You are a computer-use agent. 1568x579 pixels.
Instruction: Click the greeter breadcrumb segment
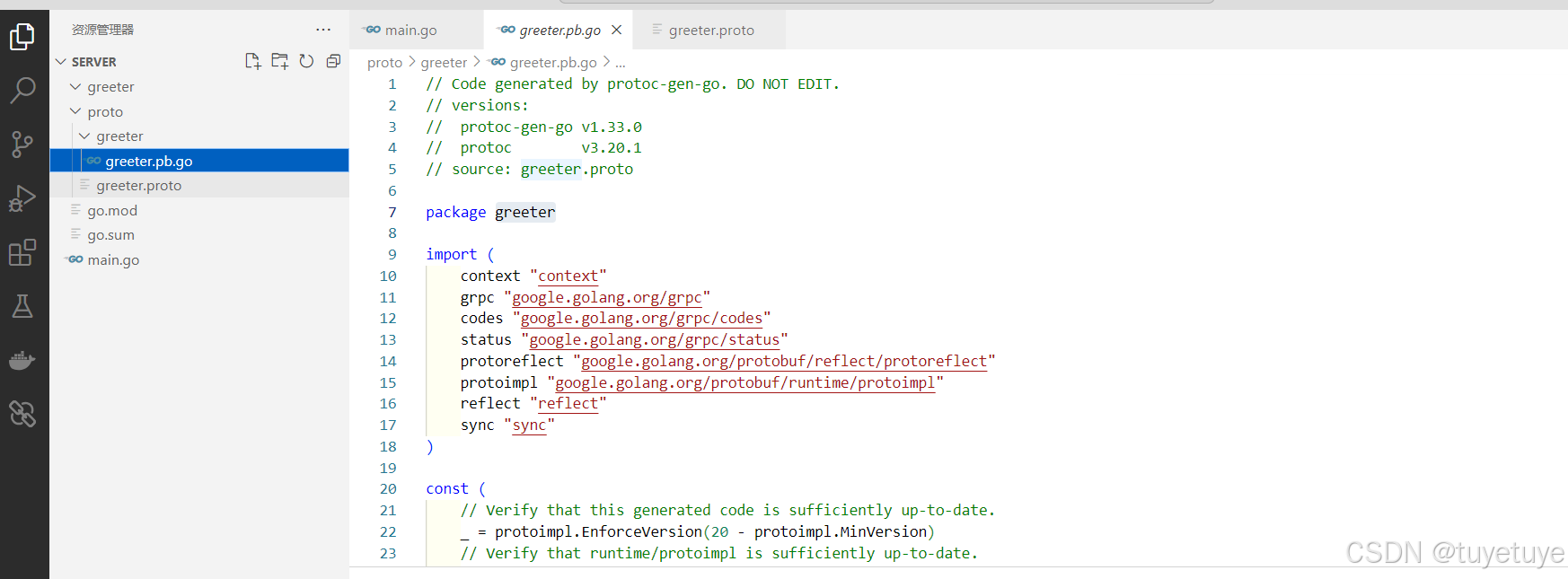(444, 62)
